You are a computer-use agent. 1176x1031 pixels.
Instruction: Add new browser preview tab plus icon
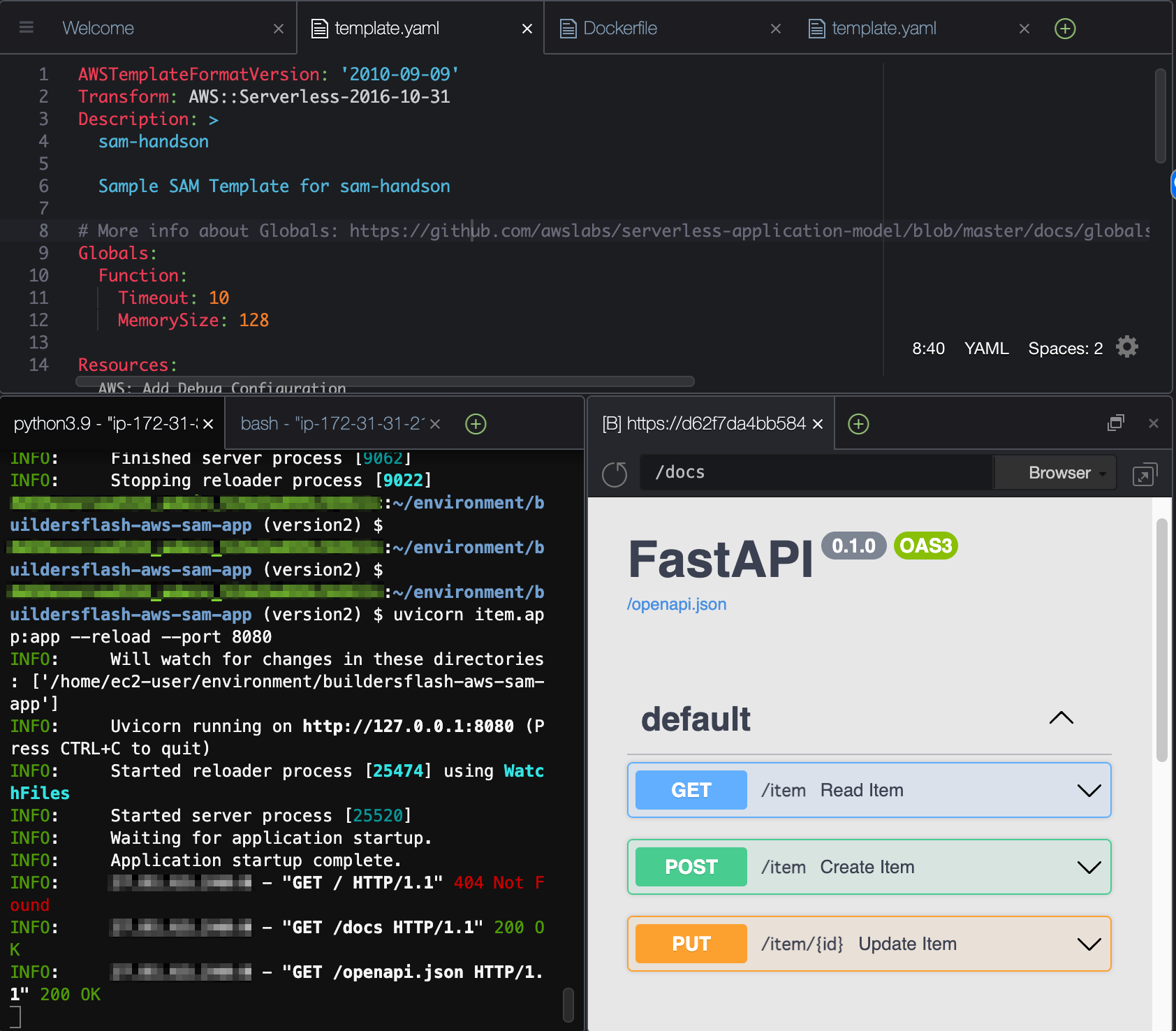point(858,424)
